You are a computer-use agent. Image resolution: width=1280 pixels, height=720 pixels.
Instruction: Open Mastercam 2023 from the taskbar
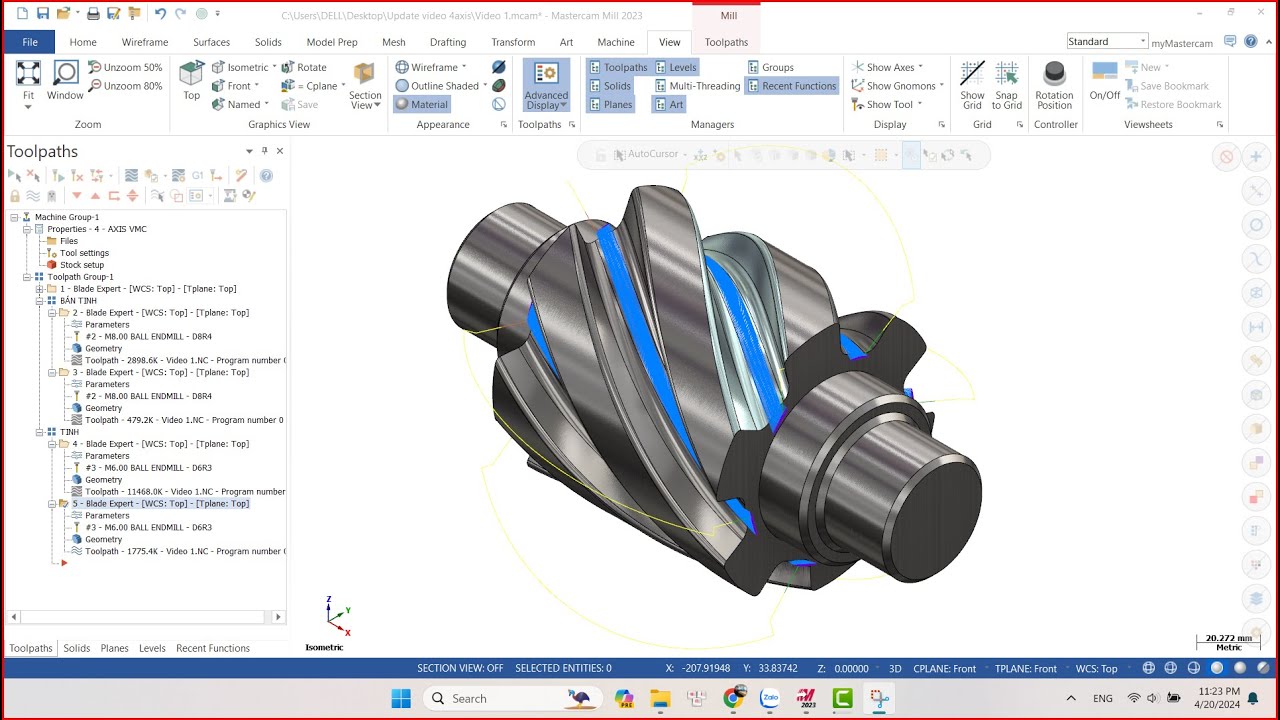pos(806,698)
